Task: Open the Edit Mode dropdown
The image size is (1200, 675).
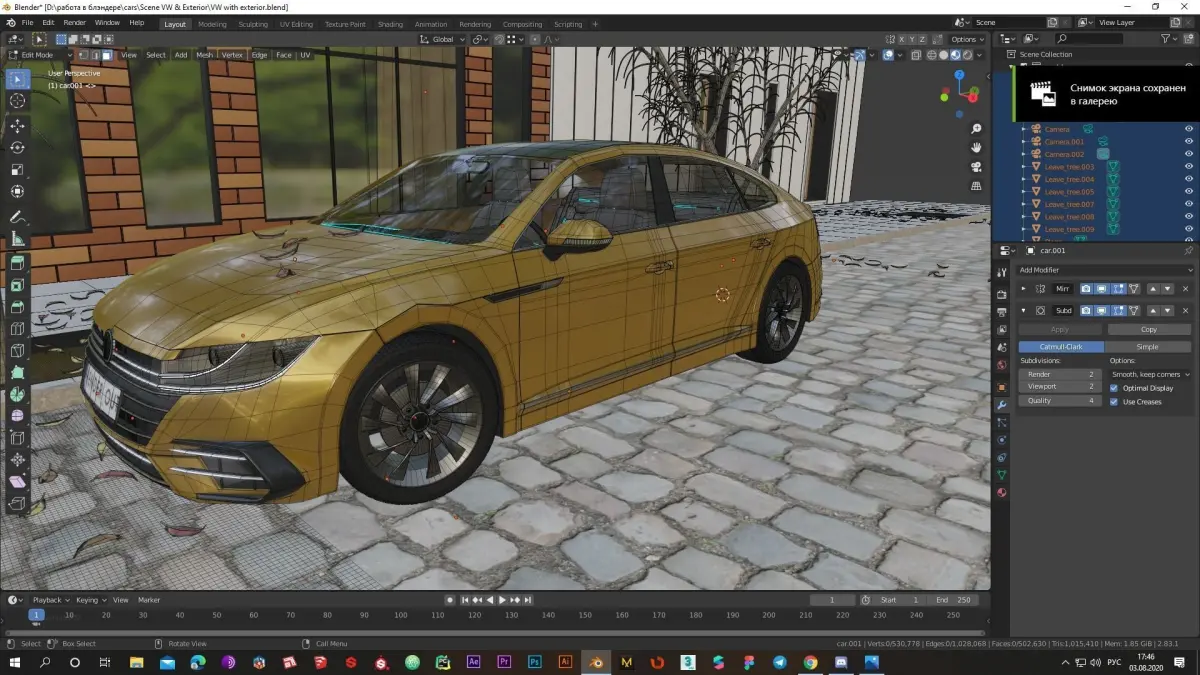Action: click(x=39, y=55)
